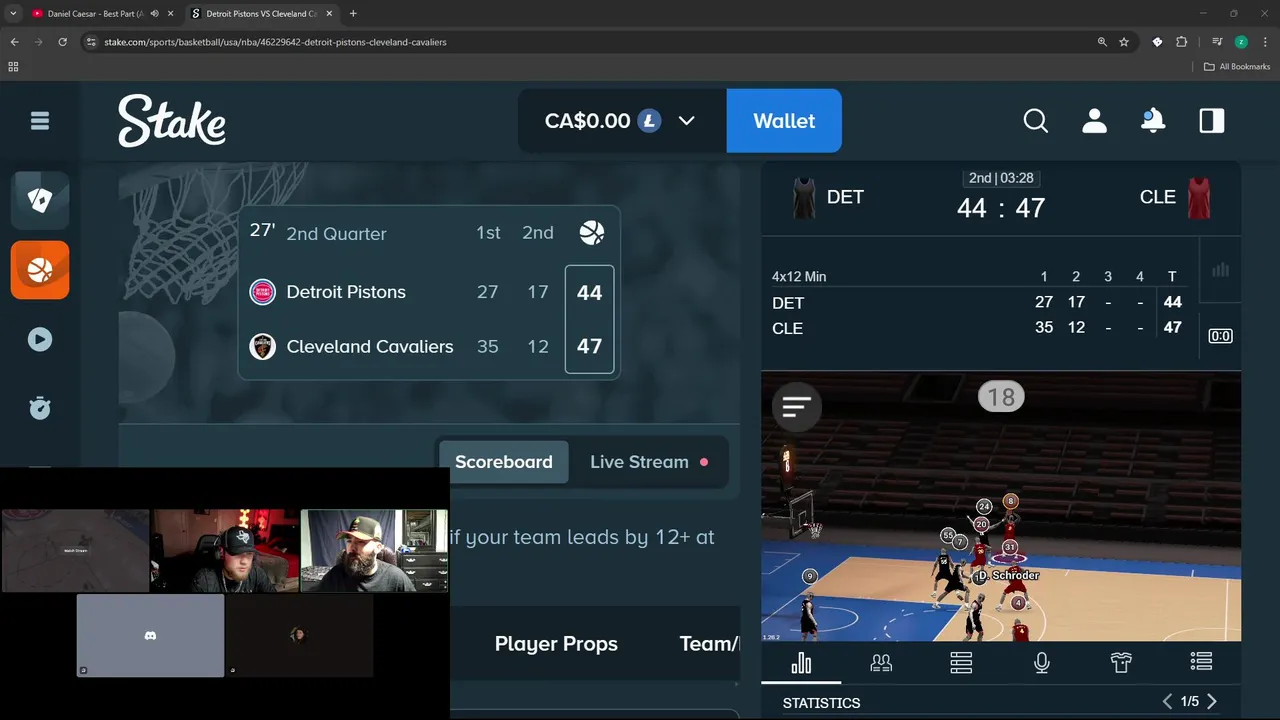
Task: Select the Player Props market tab
Action: pyautogui.click(x=556, y=644)
